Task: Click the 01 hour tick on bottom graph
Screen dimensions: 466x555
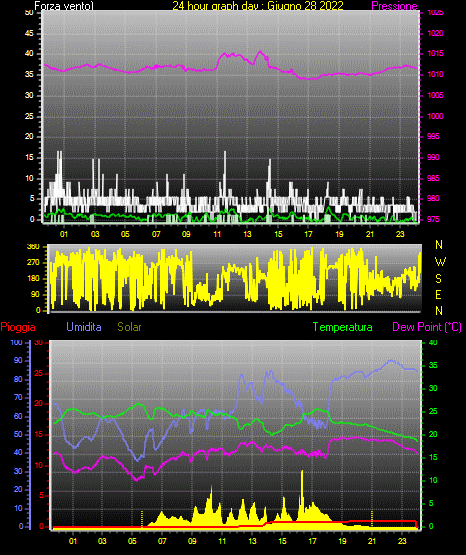Action: pyautogui.click(x=73, y=541)
